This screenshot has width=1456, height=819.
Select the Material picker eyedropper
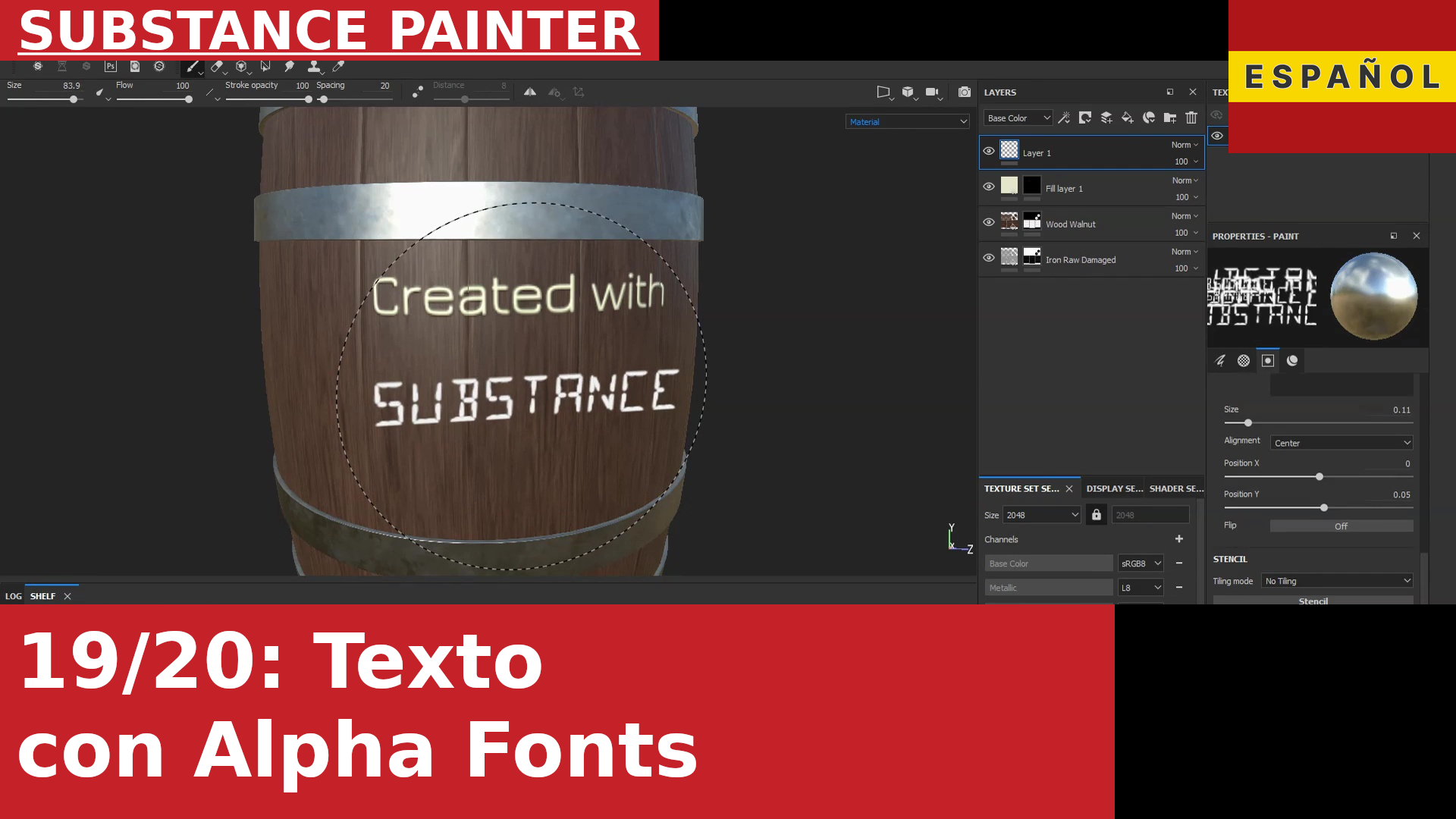point(338,67)
